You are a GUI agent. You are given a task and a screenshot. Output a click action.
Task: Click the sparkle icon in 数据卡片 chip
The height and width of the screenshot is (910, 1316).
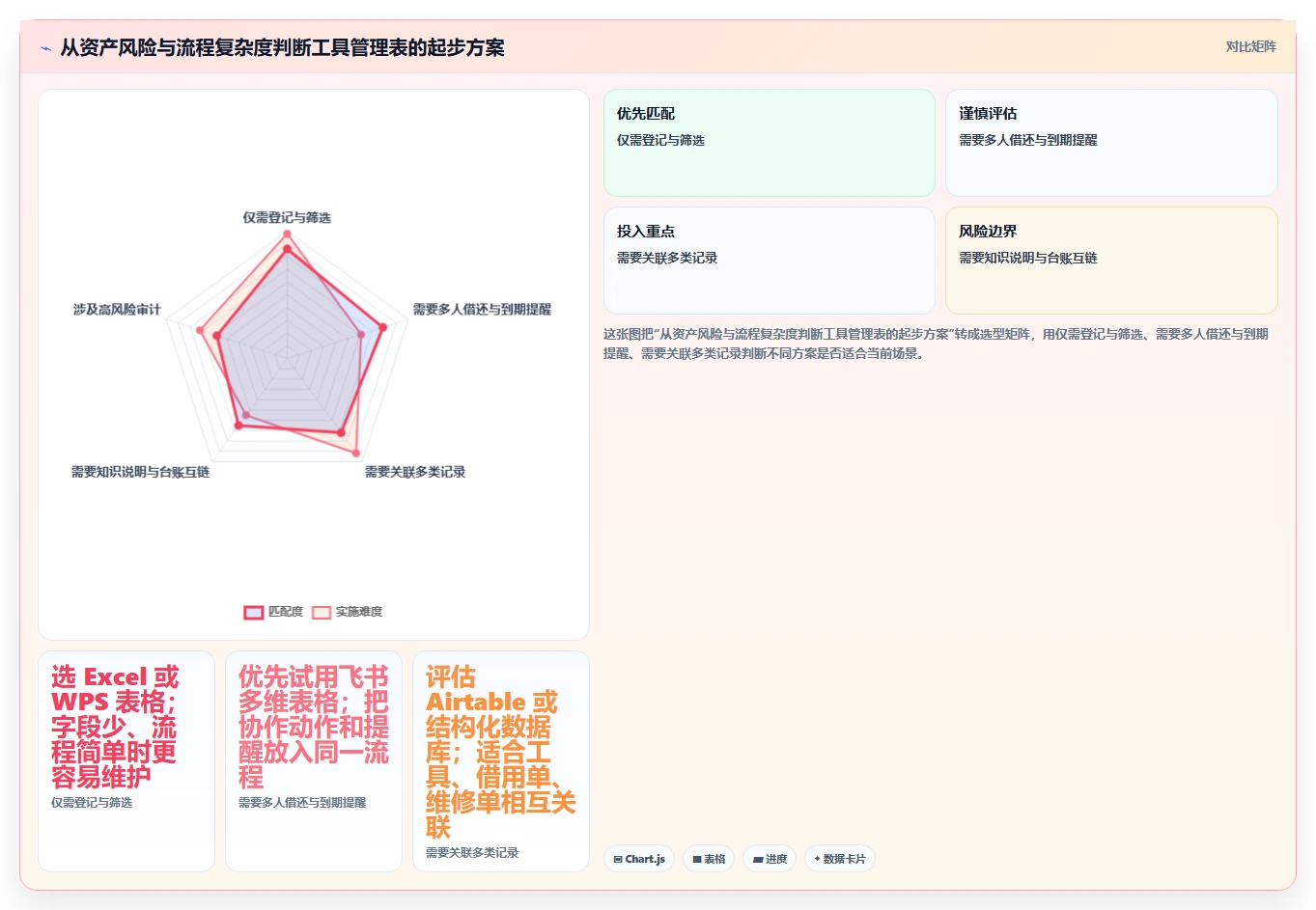tap(818, 859)
